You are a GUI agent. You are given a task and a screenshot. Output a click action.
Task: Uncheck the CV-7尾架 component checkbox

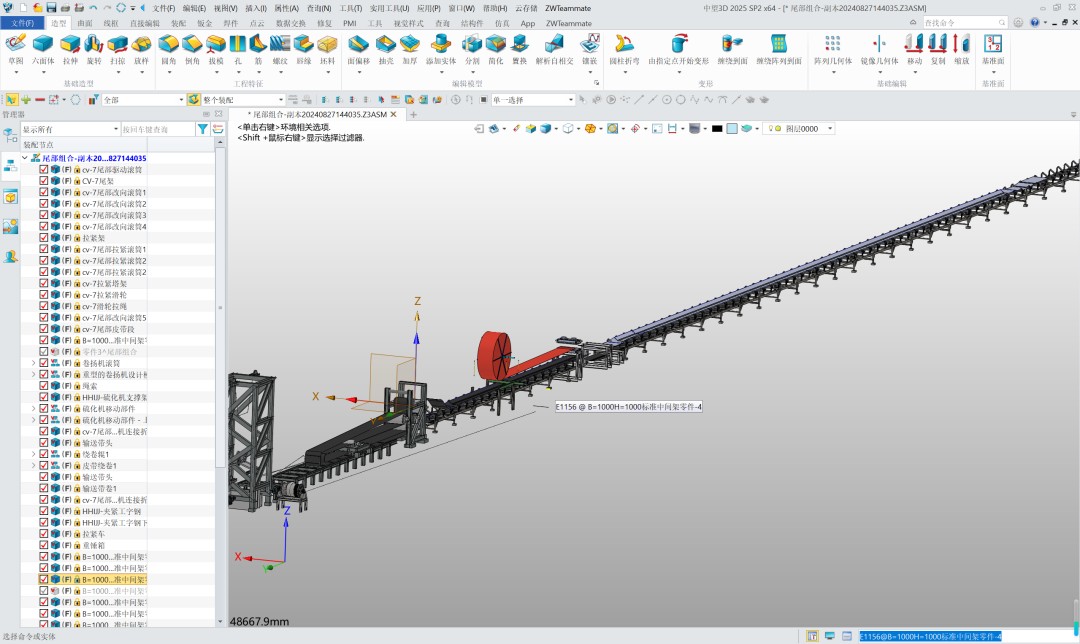(x=42, y=181)
